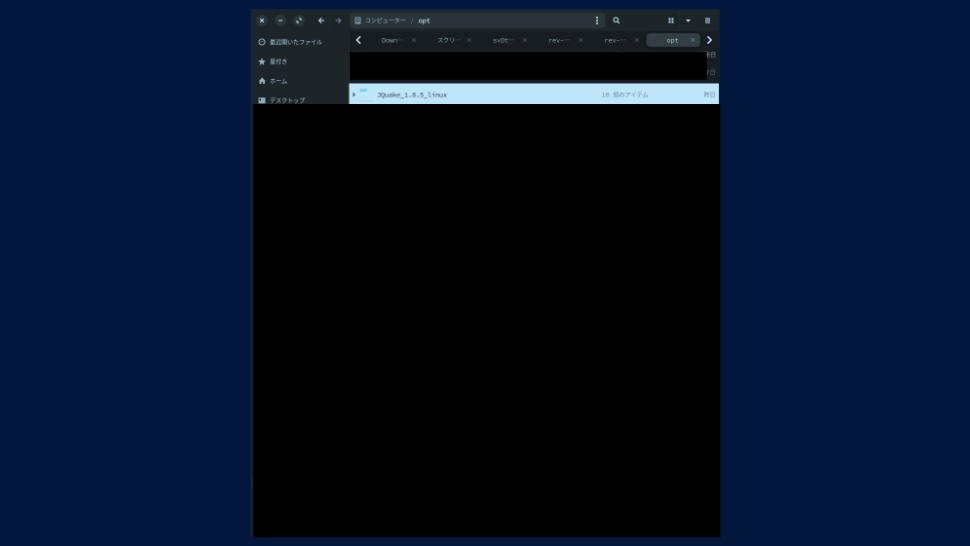The image size is (970, 546).
Task: Go back with the left arrow button
Action: click(321, 20)
